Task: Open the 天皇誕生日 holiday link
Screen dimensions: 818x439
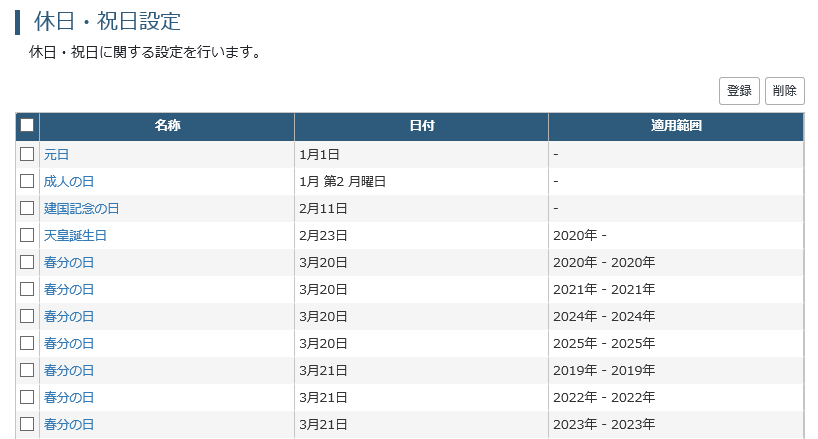Action: (75, 235)
